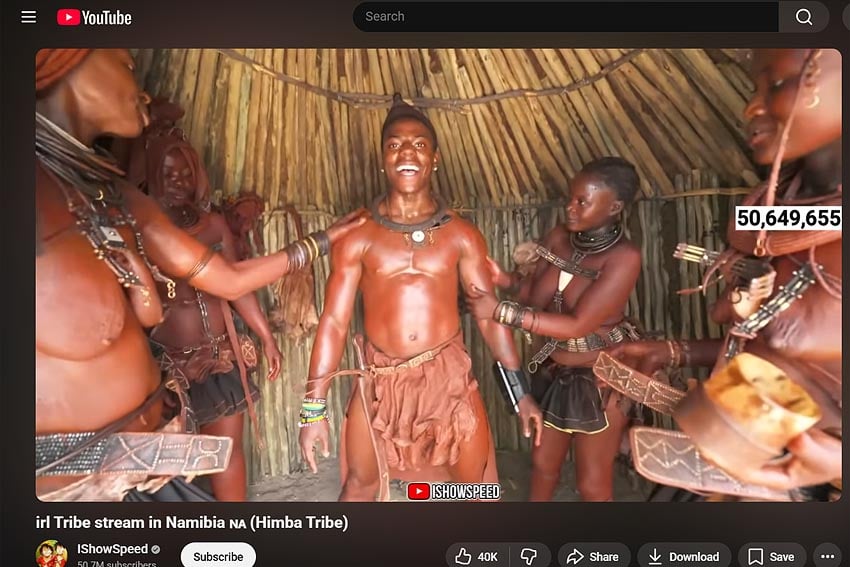Select the video title text
Viewport: 850px width, 567px height.
click(x=192, y=522)
